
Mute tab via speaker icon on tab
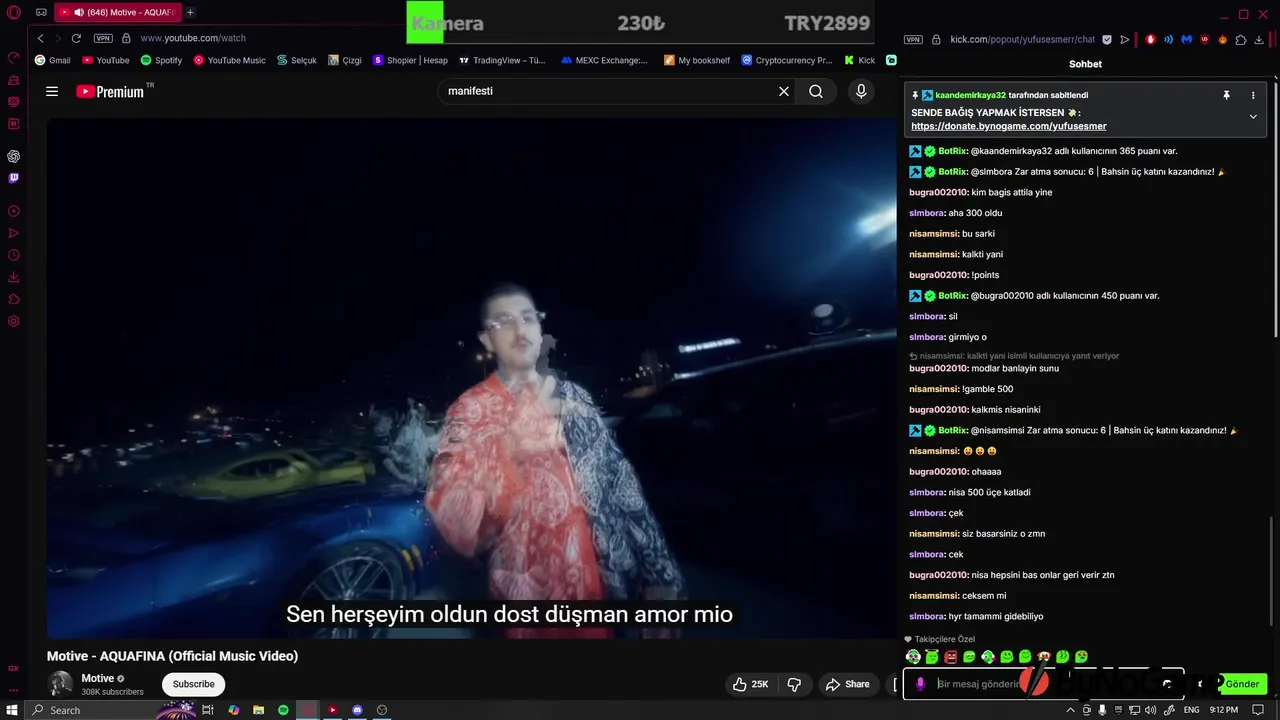(78, 12)
